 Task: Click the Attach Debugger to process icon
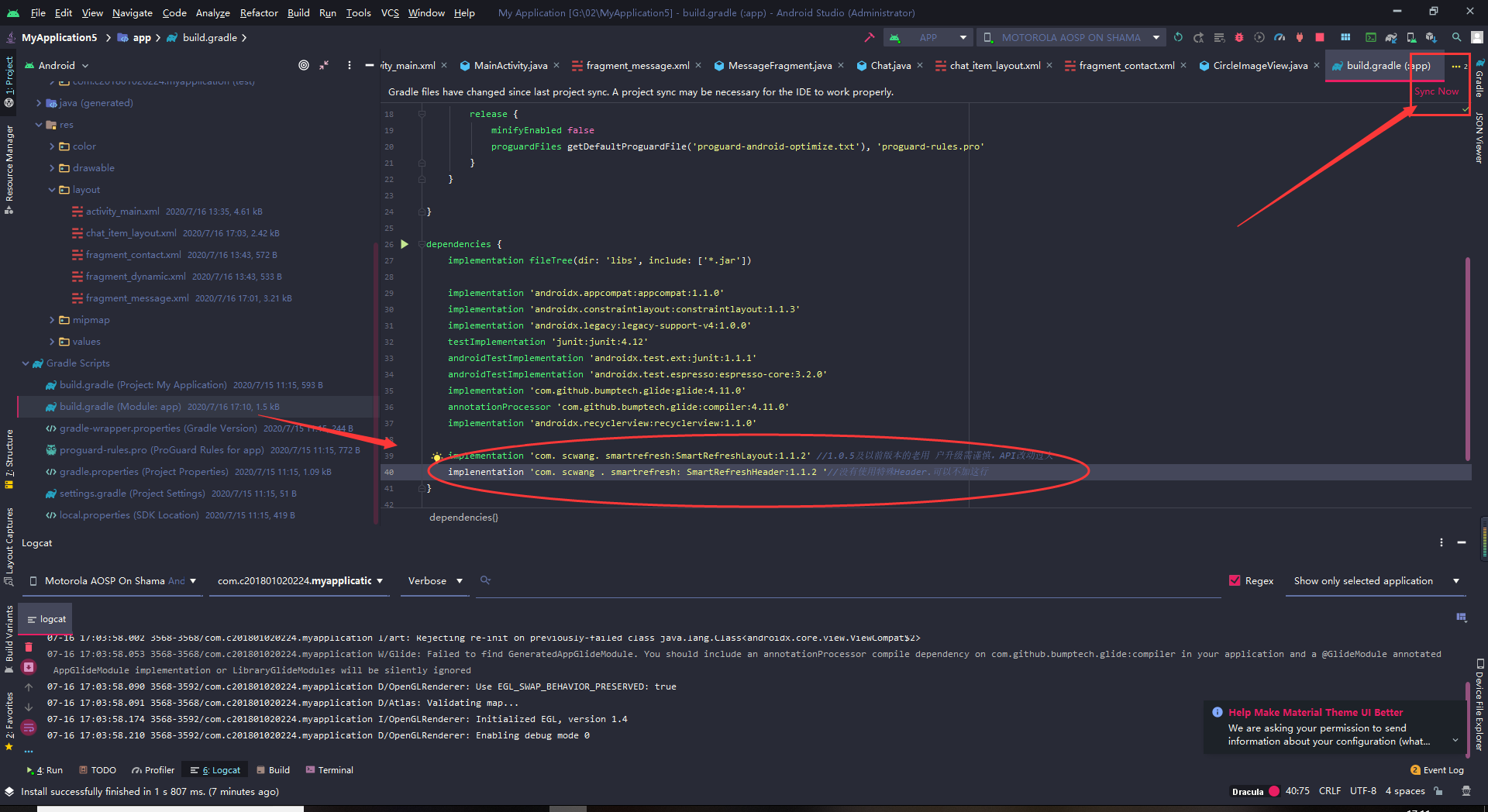(1299, 37)
